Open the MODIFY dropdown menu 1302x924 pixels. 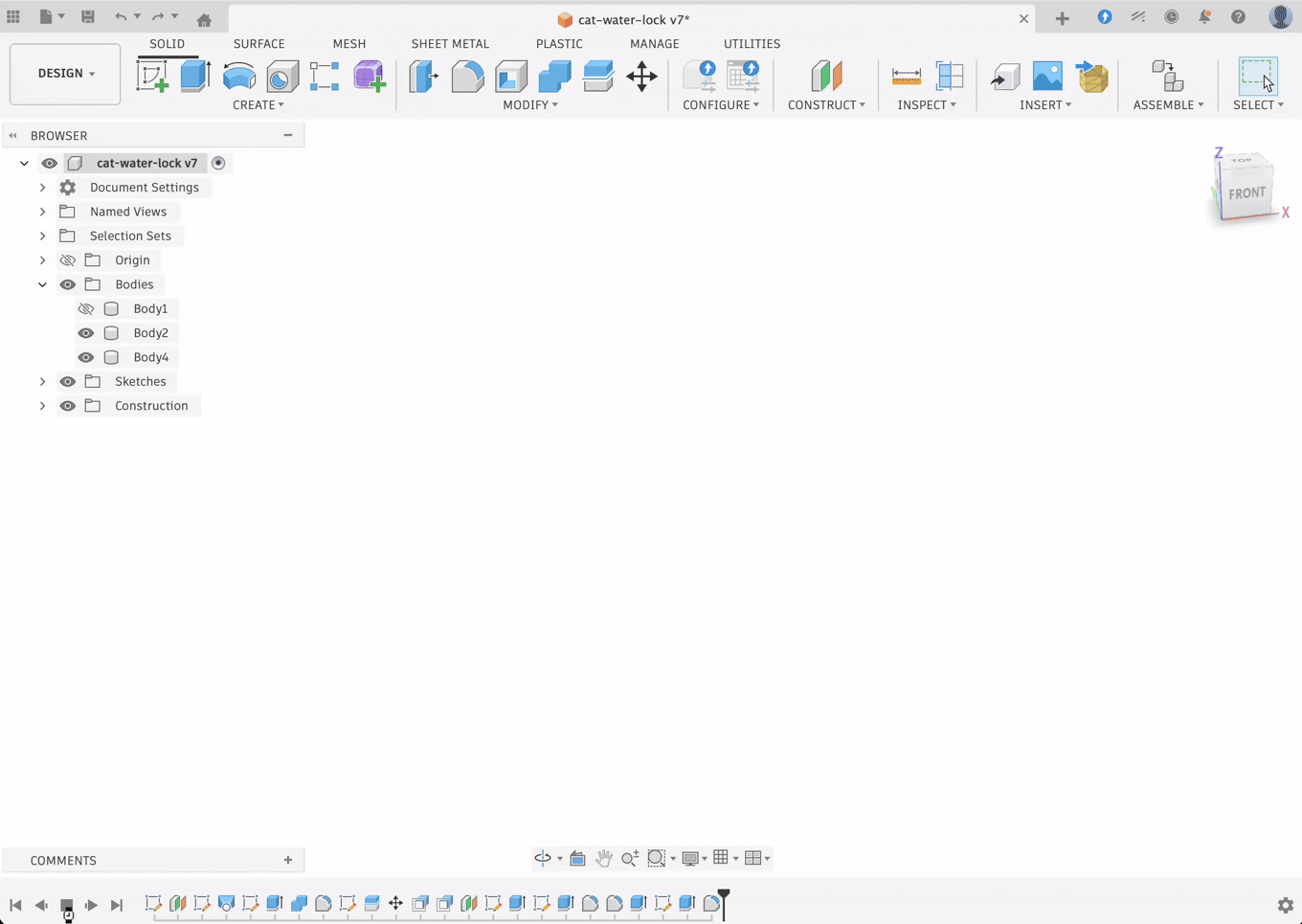530,104
